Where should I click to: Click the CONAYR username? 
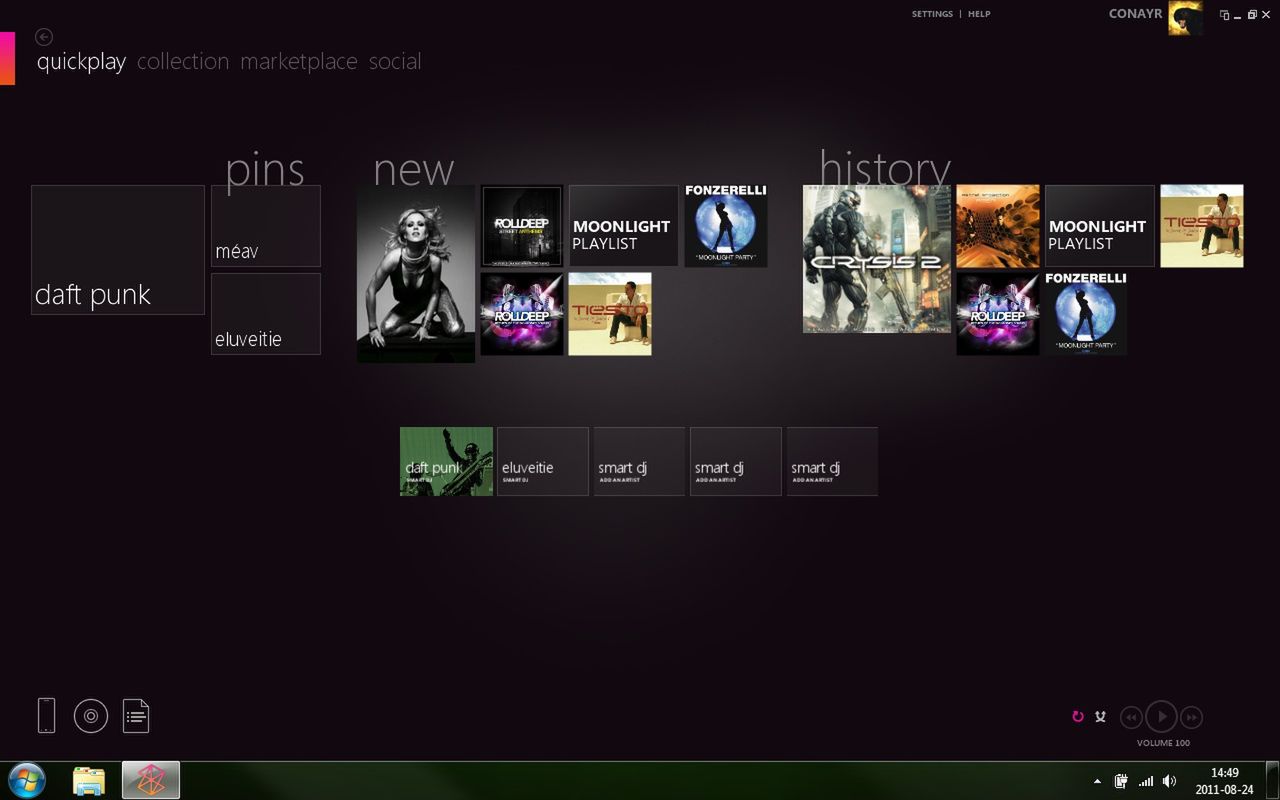tap(1135, 14)
